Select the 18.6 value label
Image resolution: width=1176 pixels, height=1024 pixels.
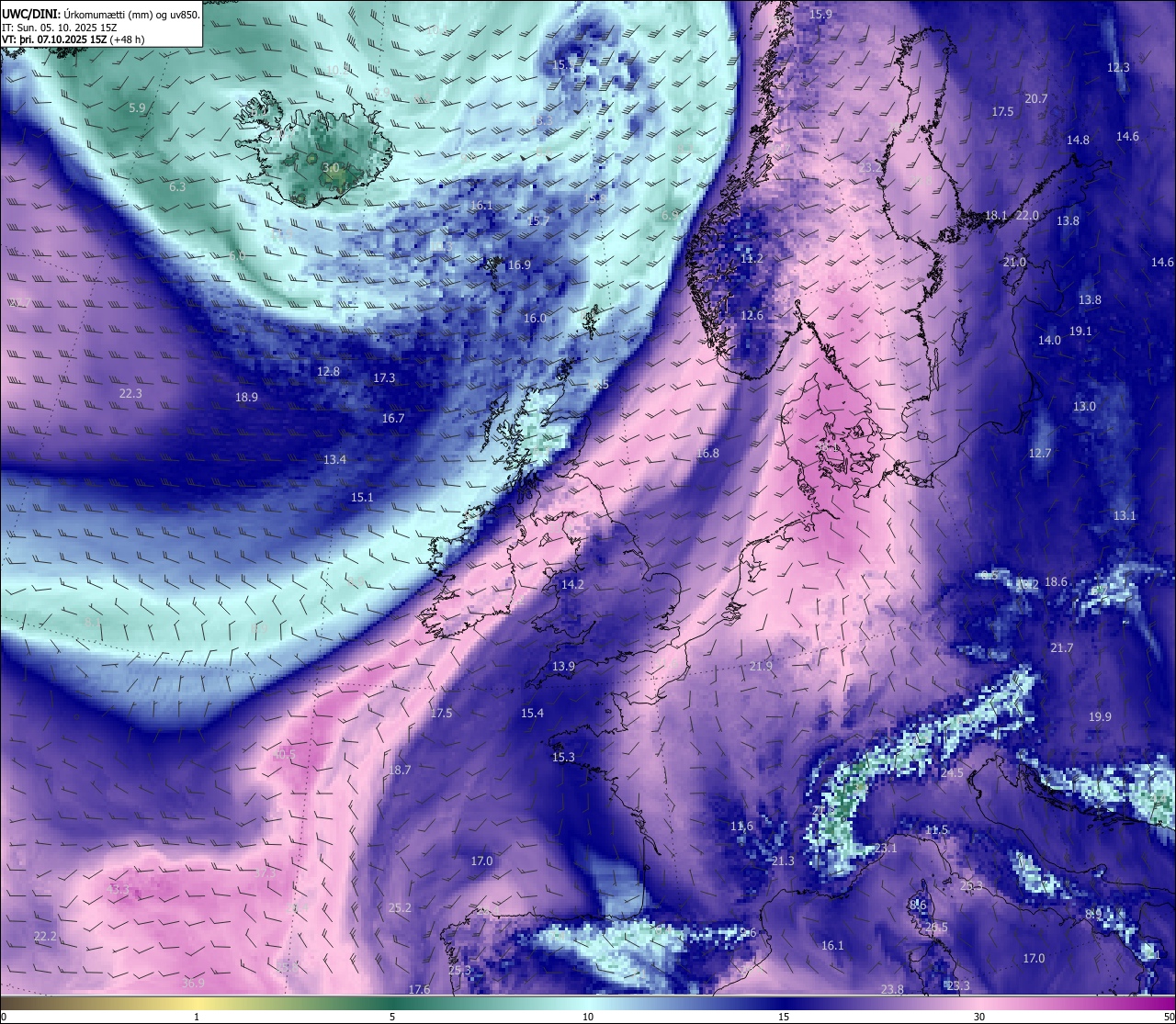coord(1056,582)
